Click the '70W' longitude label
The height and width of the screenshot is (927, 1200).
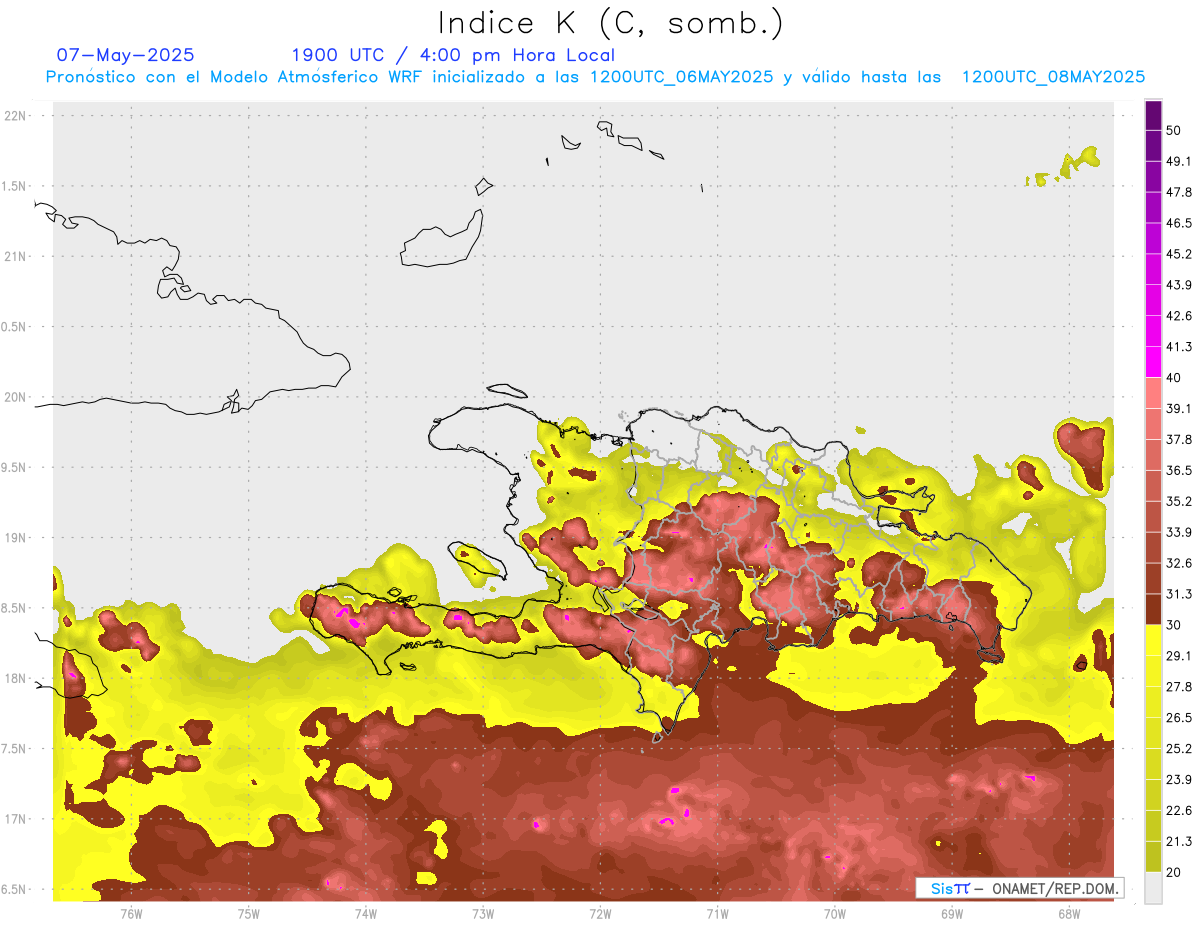[x=835, y=914]
